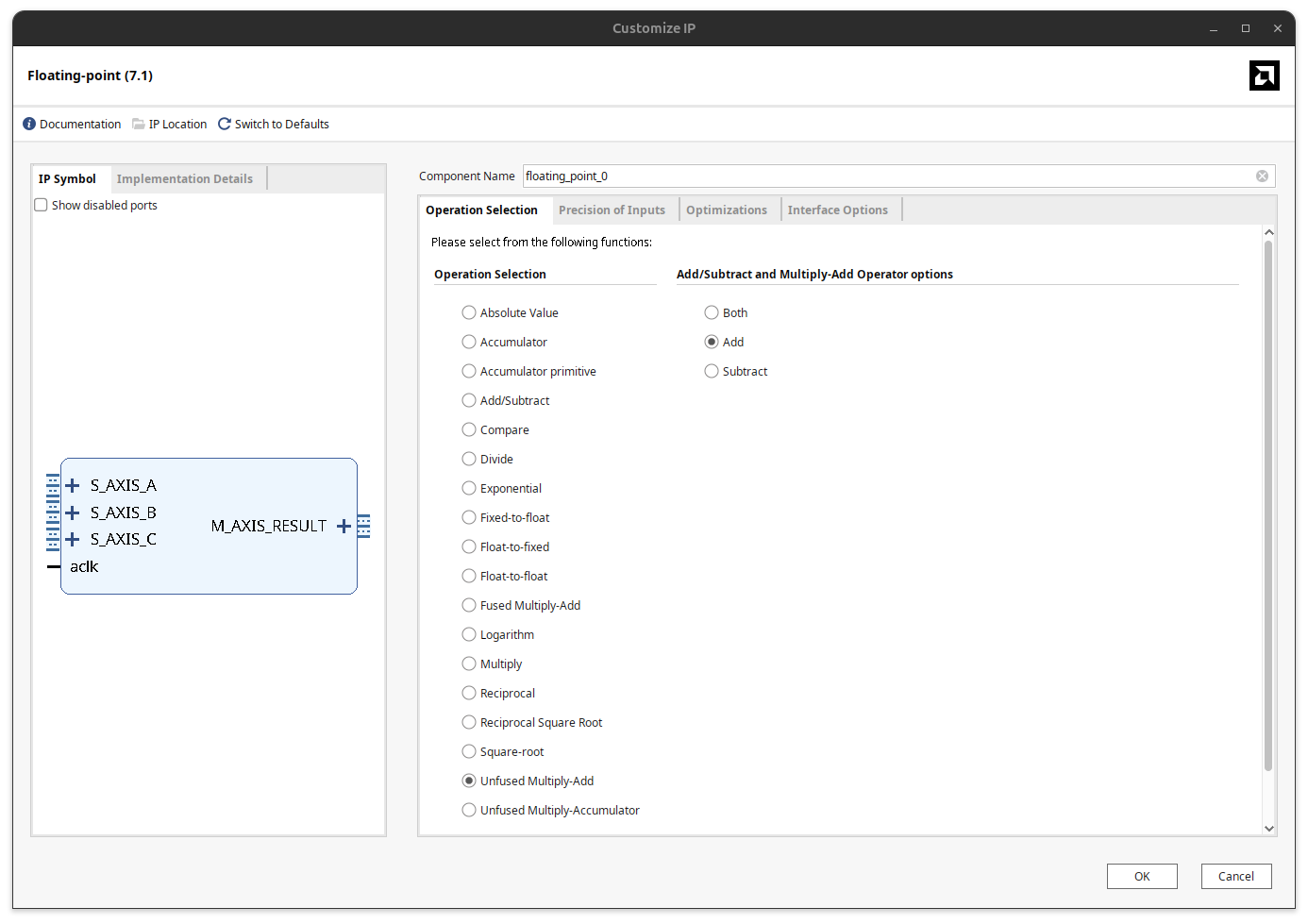Click the scrollbar up arrow in options panel
1308x924 pixels.
[1269, 232]
